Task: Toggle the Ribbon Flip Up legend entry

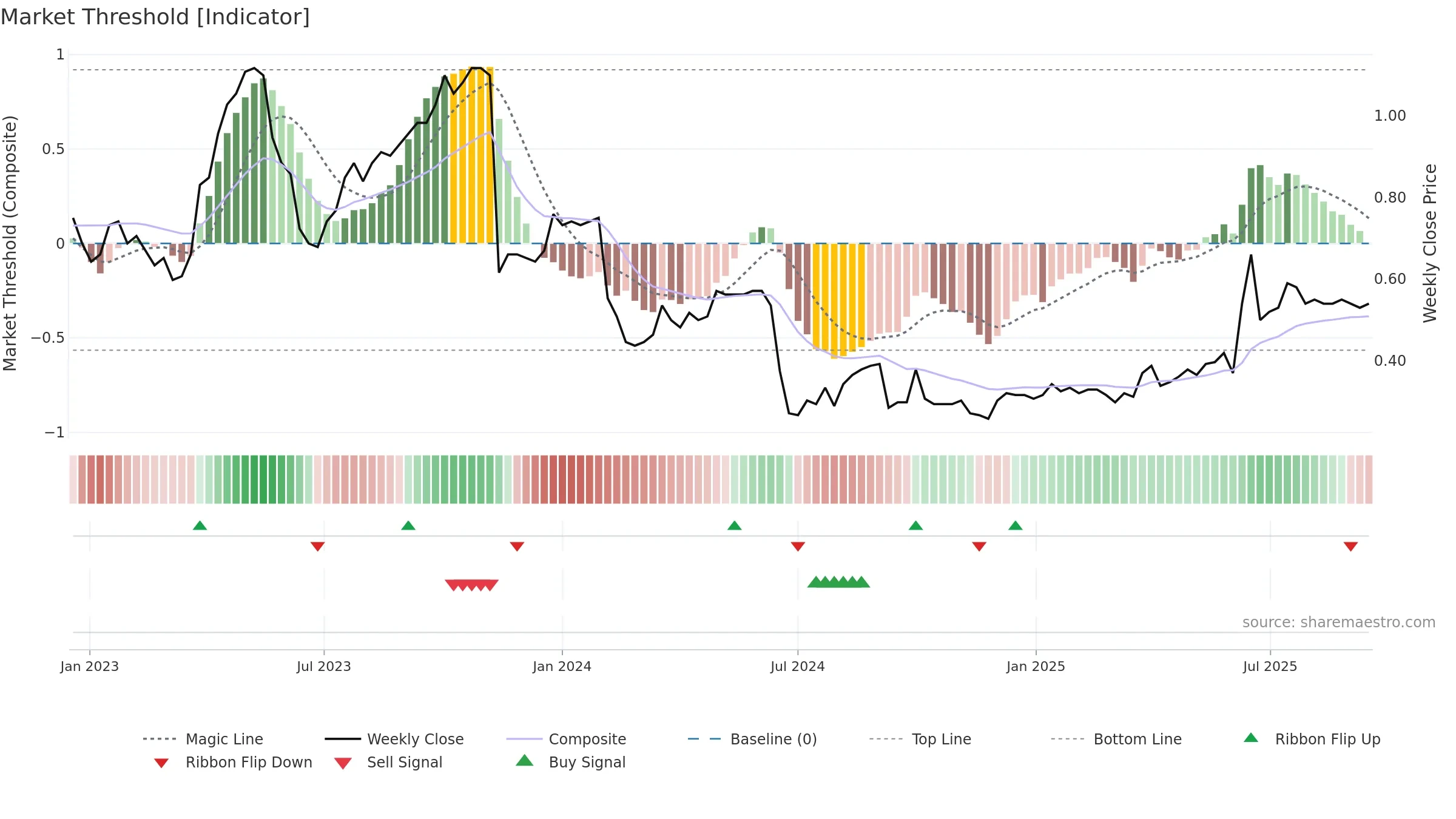Action: [x=1312, y=739]
